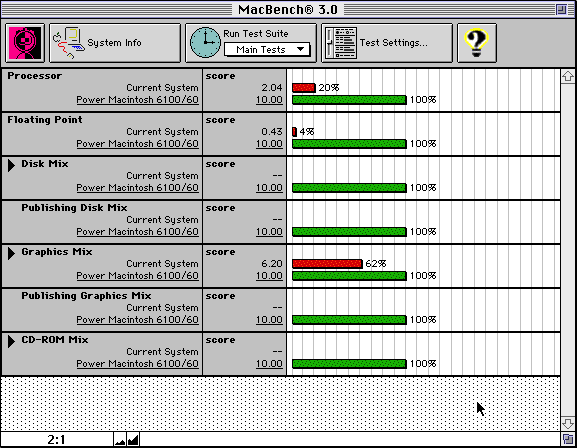
Task: Open Test Settings dialog
Action: pos(387,43)
